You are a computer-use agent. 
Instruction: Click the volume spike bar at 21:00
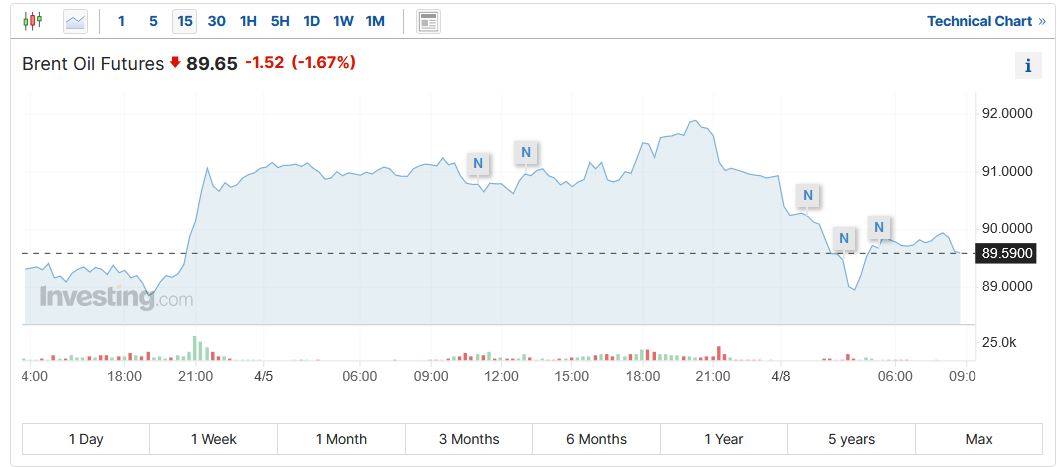click(x=195, y=348)
